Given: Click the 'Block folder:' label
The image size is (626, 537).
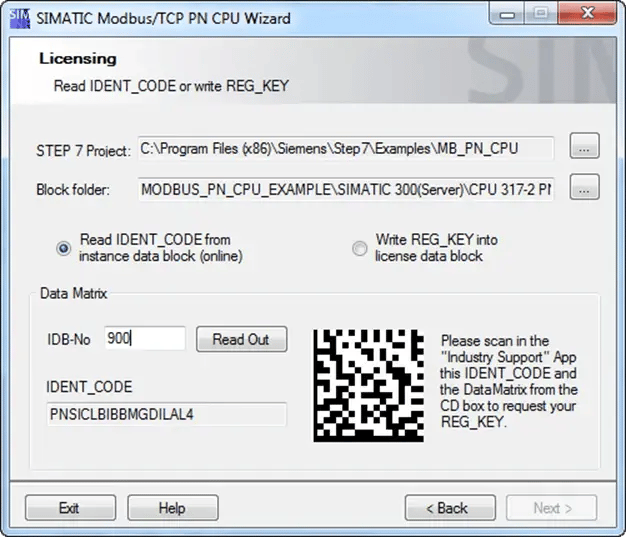Looking at the screenshot, I should click(73, 190).
